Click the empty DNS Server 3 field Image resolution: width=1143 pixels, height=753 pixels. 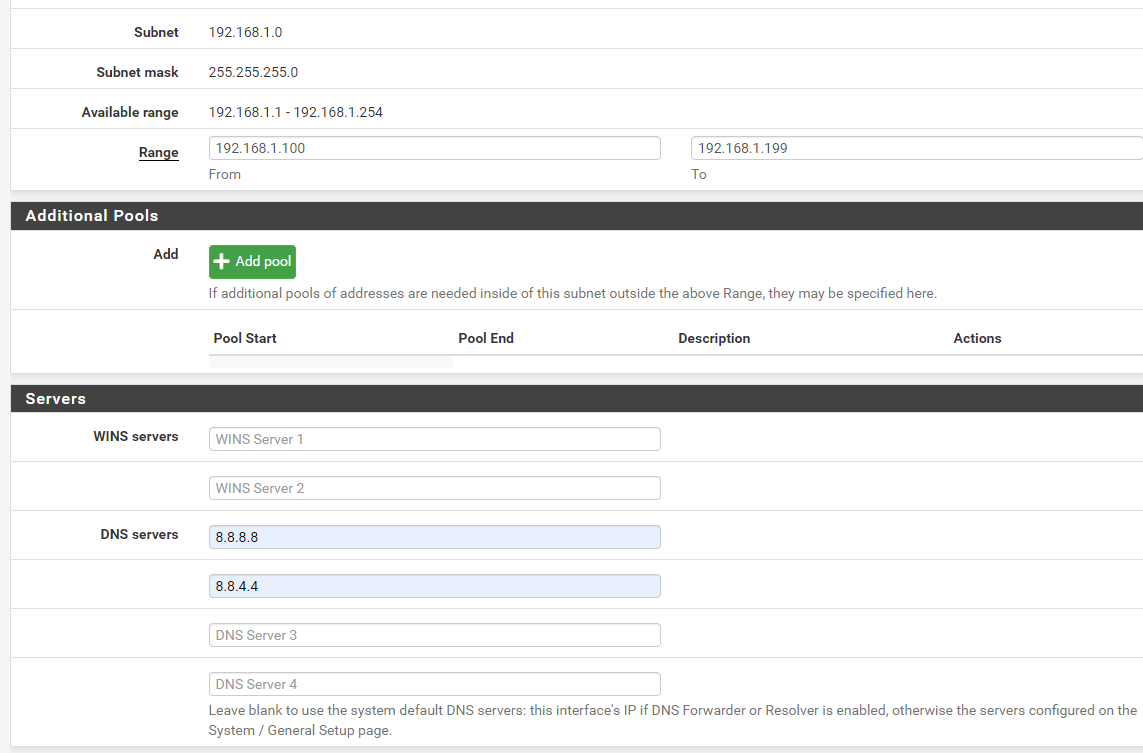(434, 634)
